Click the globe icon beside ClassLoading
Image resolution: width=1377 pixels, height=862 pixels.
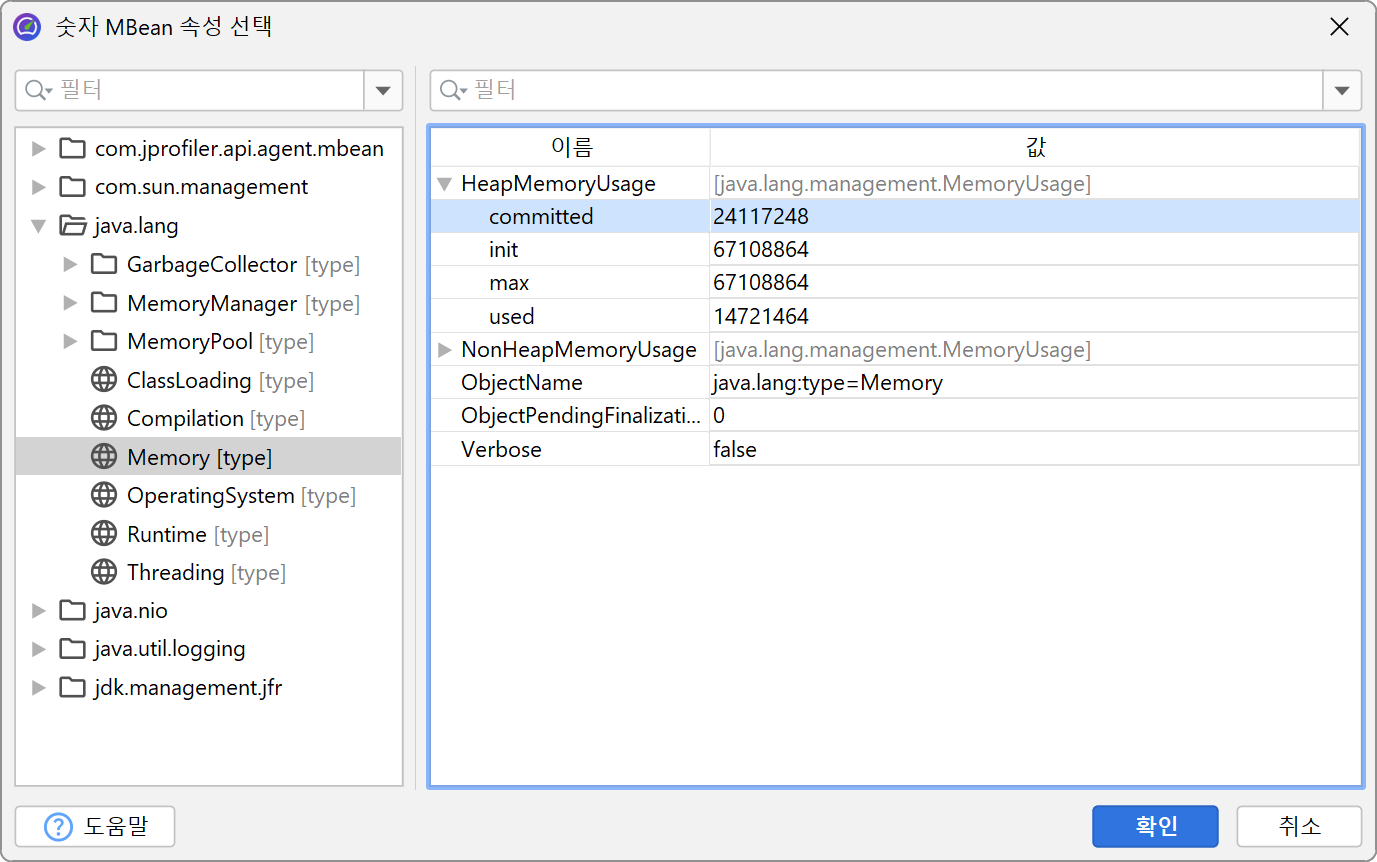[x=103, y=381]
